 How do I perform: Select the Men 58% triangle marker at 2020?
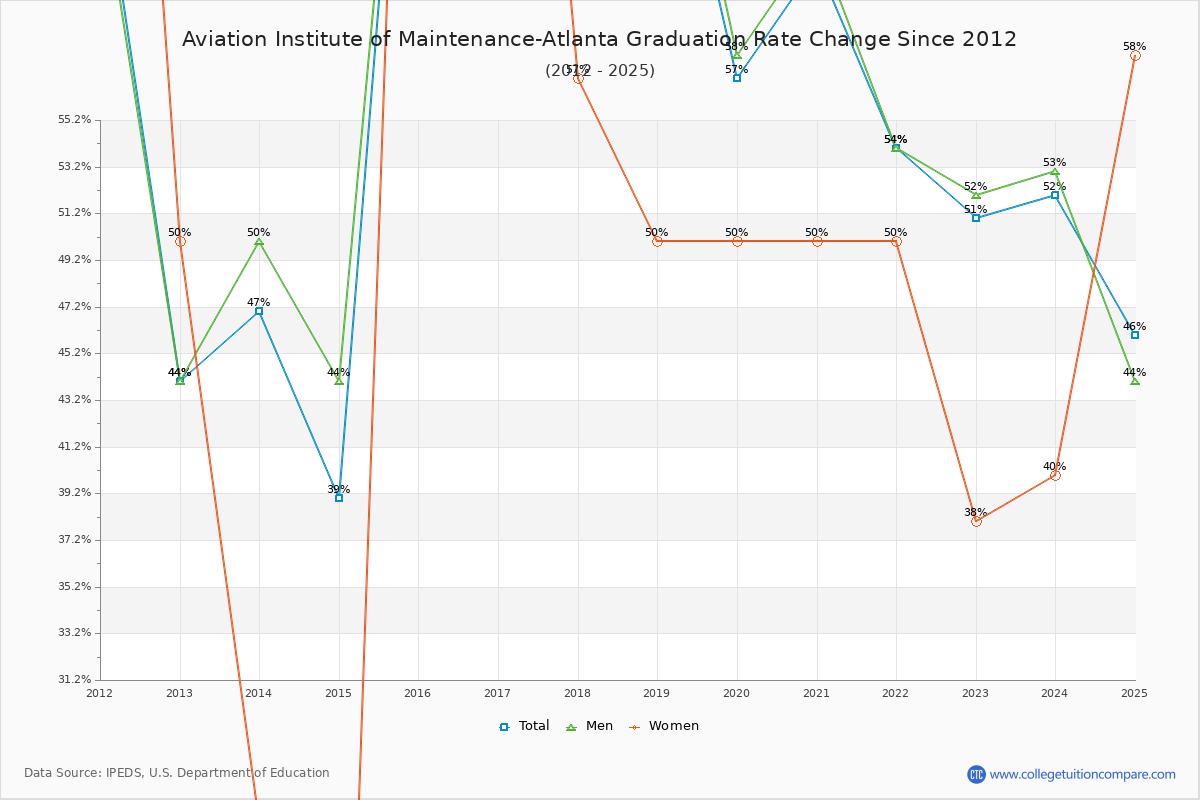737,55
